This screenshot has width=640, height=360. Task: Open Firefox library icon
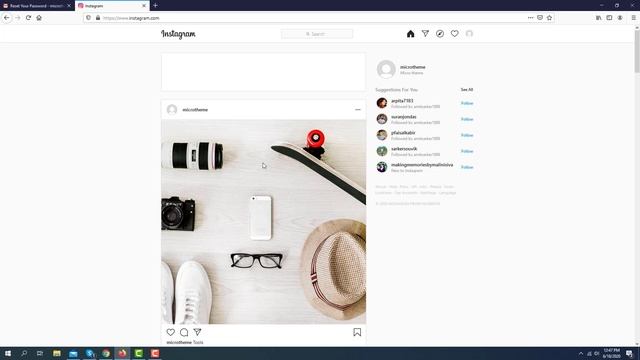[599, 18]
